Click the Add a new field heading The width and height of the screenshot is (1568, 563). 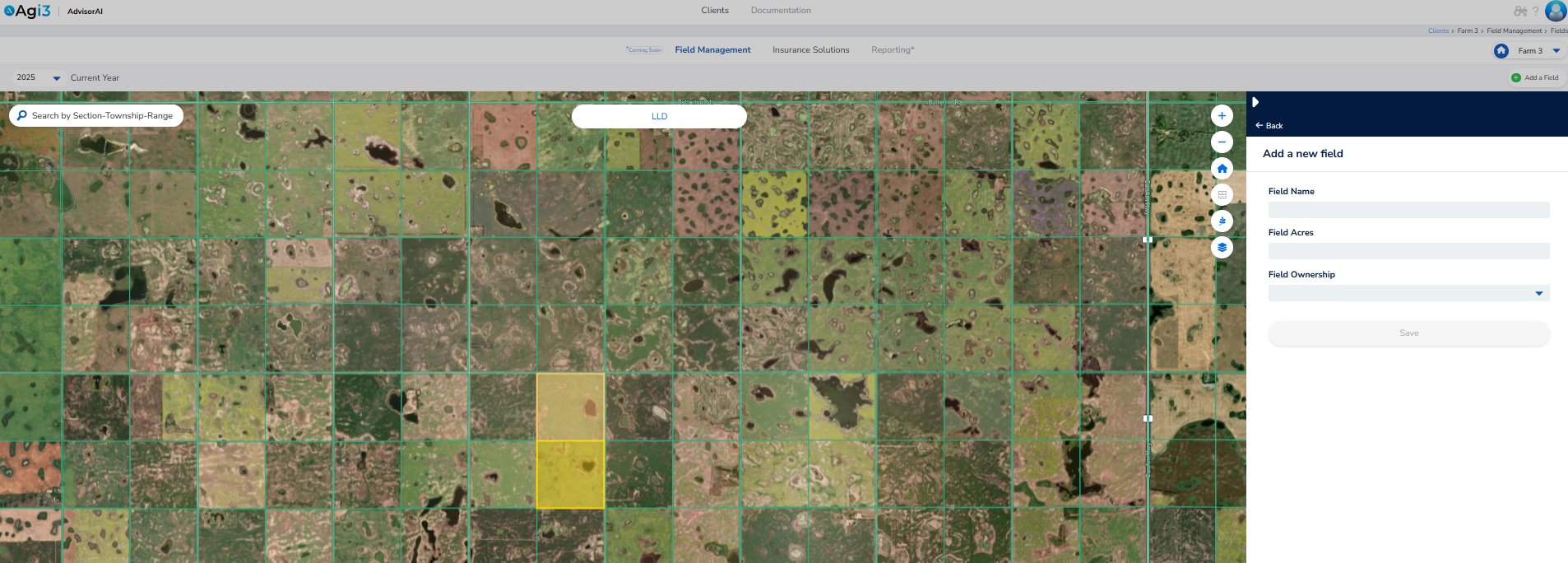click(x=1303, y=154)
